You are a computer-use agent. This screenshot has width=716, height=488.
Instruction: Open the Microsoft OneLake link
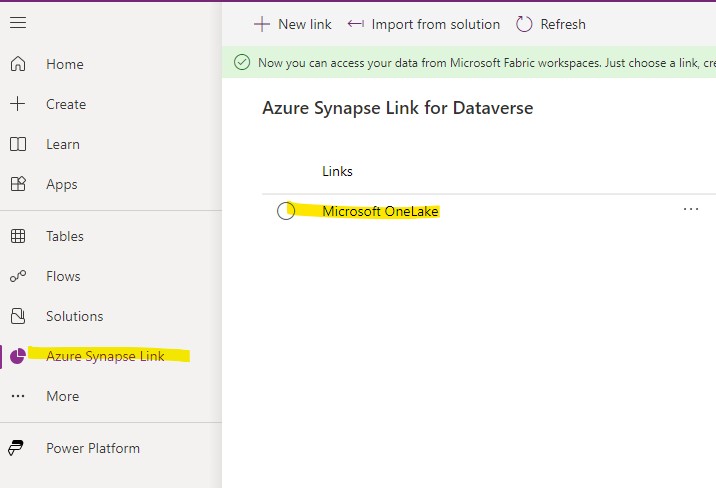coord(380,211)
